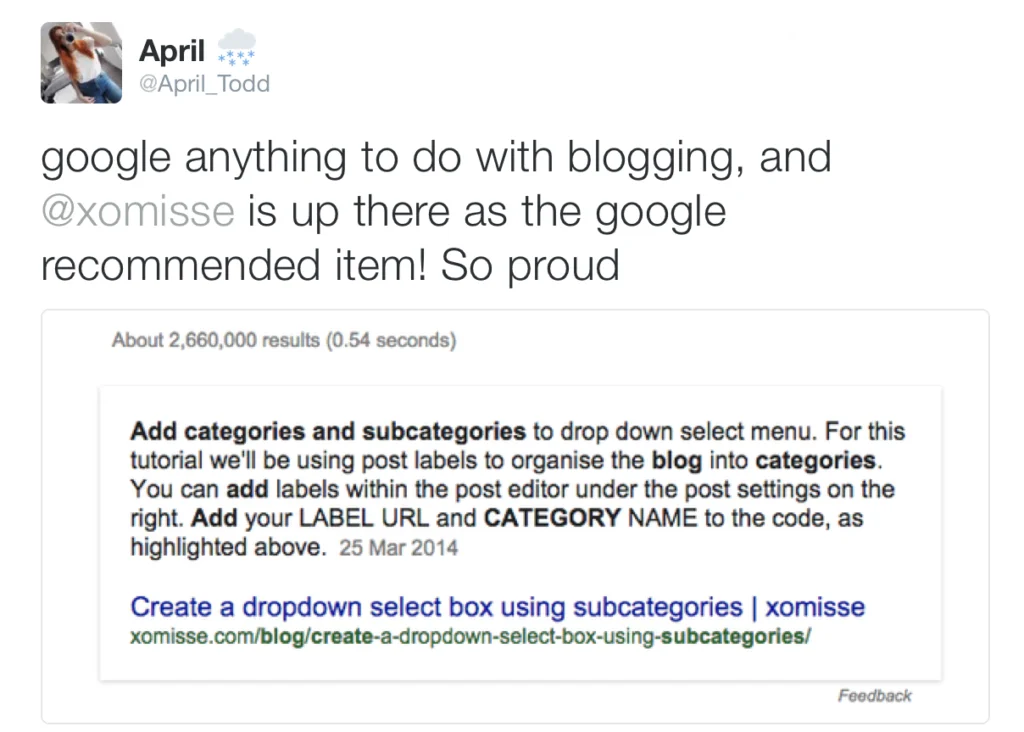Click the display name "April"
This screenshot has height=732, width=1024.
[x=172, y=49]
